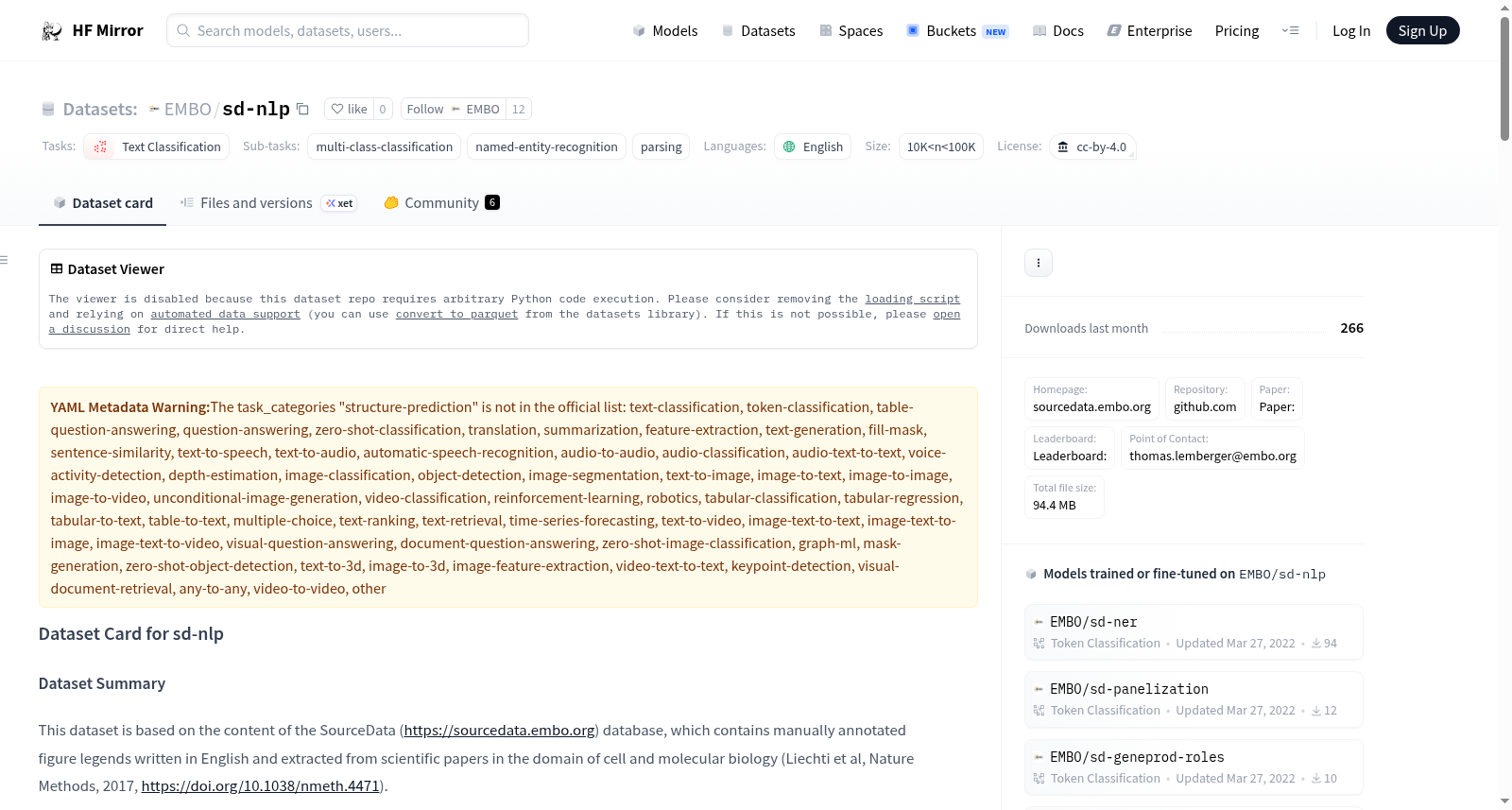Open the Pricing page
The height and width of the screenshot is (810, 1512).
click(x=1237, y=31)
